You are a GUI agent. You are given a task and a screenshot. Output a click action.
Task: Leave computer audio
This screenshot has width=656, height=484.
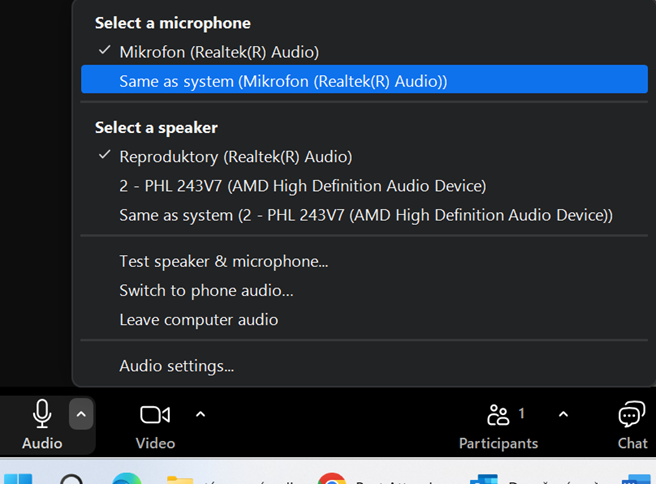point(198,320)
